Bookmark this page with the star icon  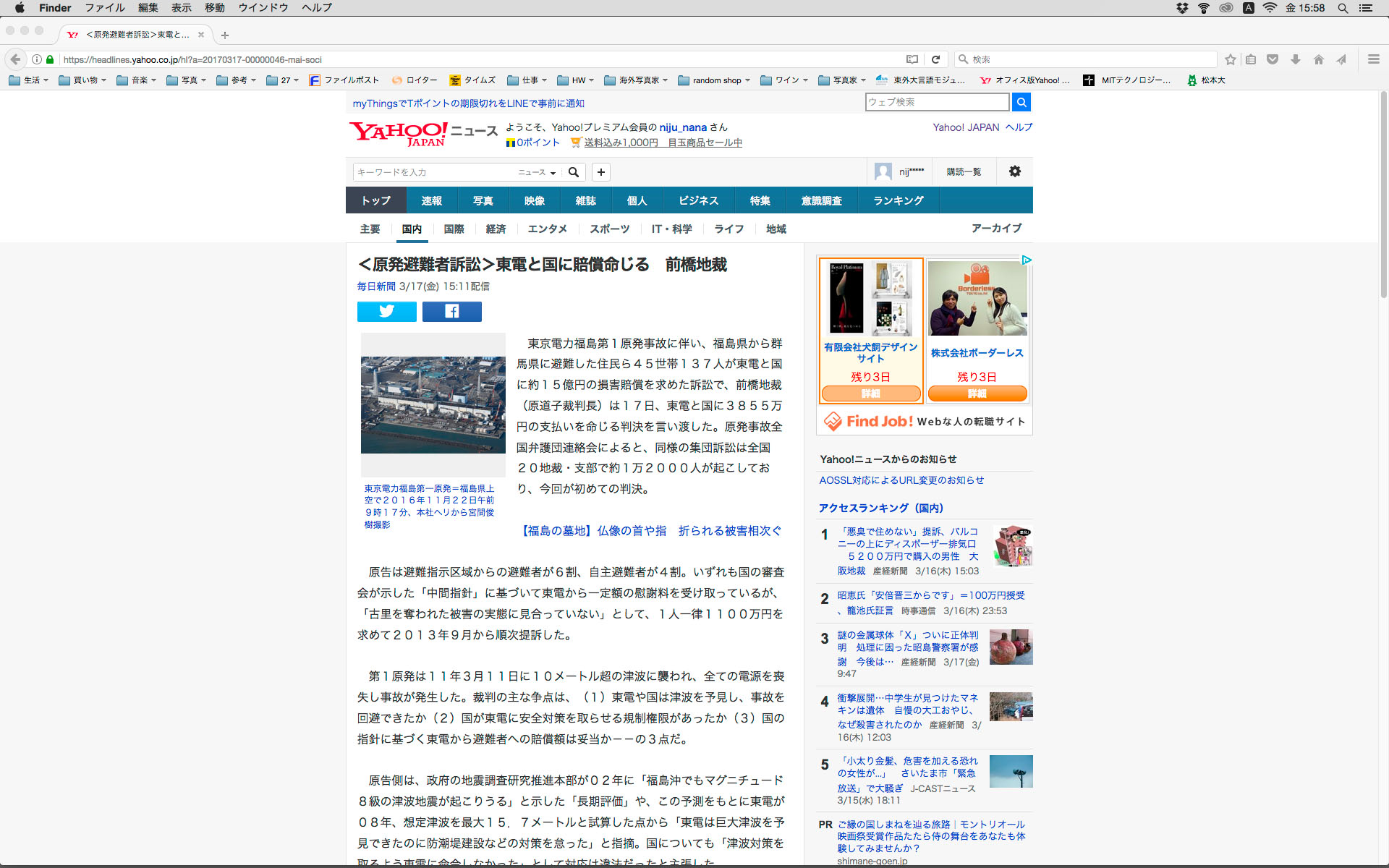click(1230, 59)
